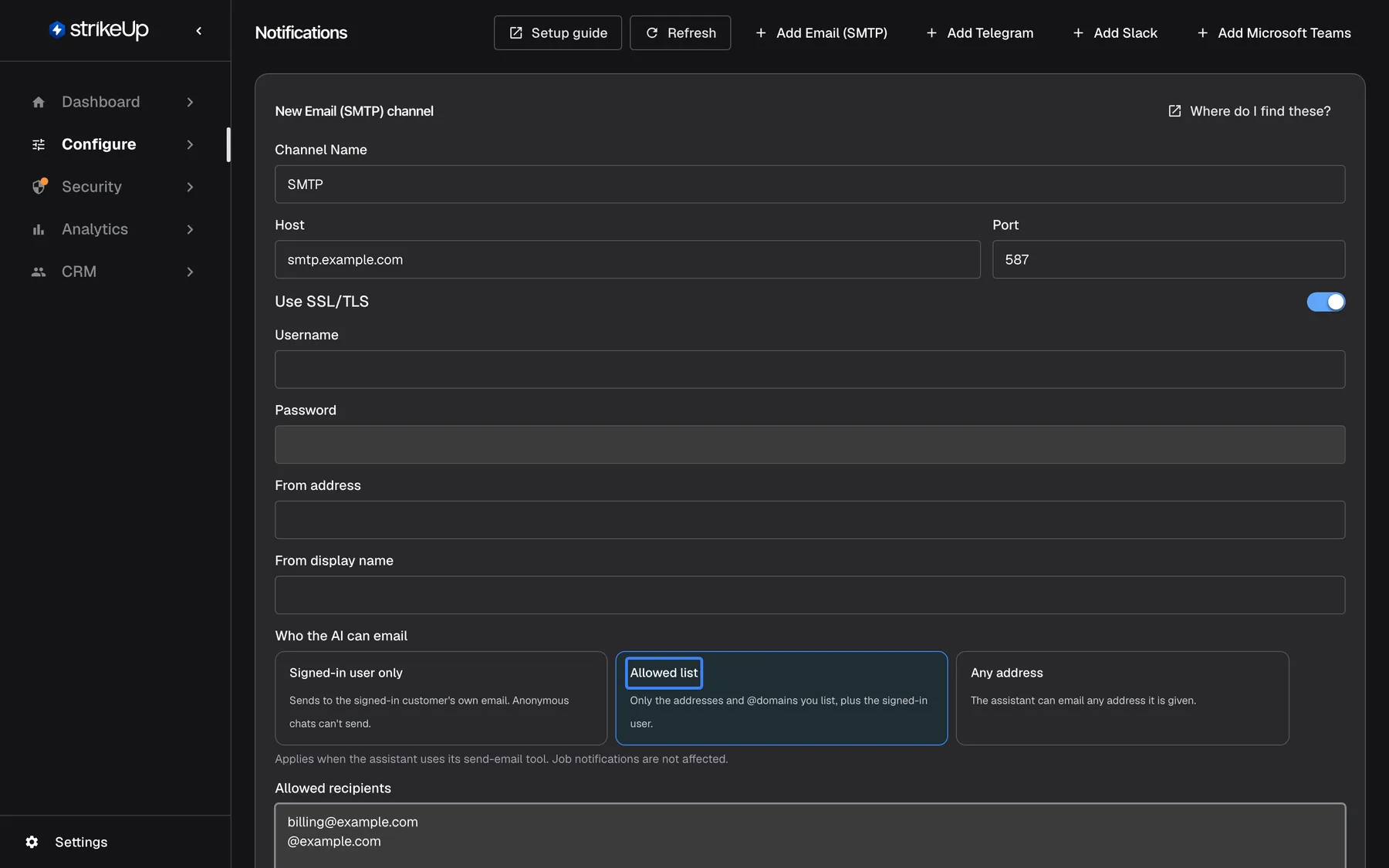Viewport: 1389px width, 868px height.
Task: Click the From display name input field
Action: pyautogui.click(x=810, y=595)
